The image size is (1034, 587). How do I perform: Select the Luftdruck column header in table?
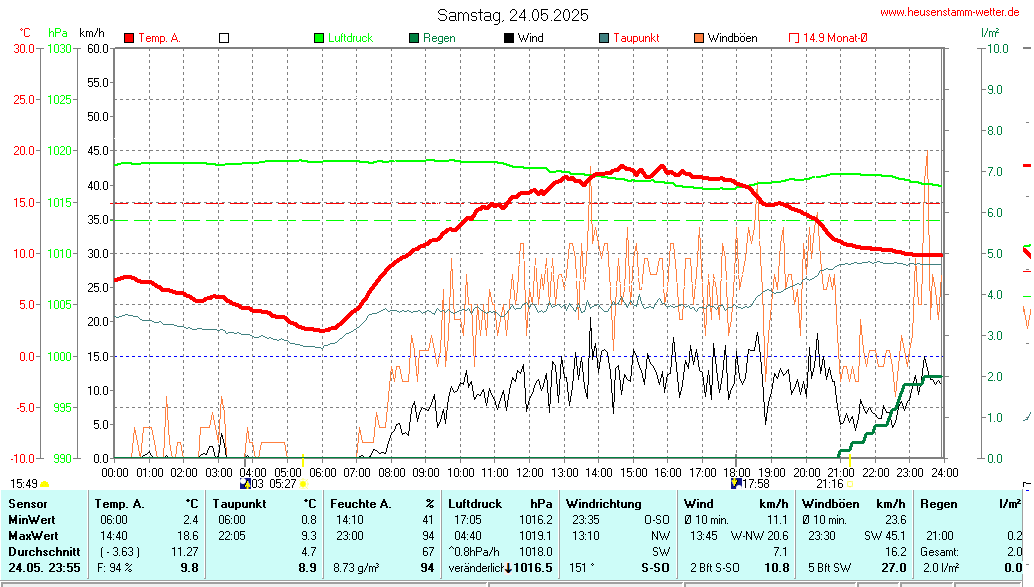point(475,503)
